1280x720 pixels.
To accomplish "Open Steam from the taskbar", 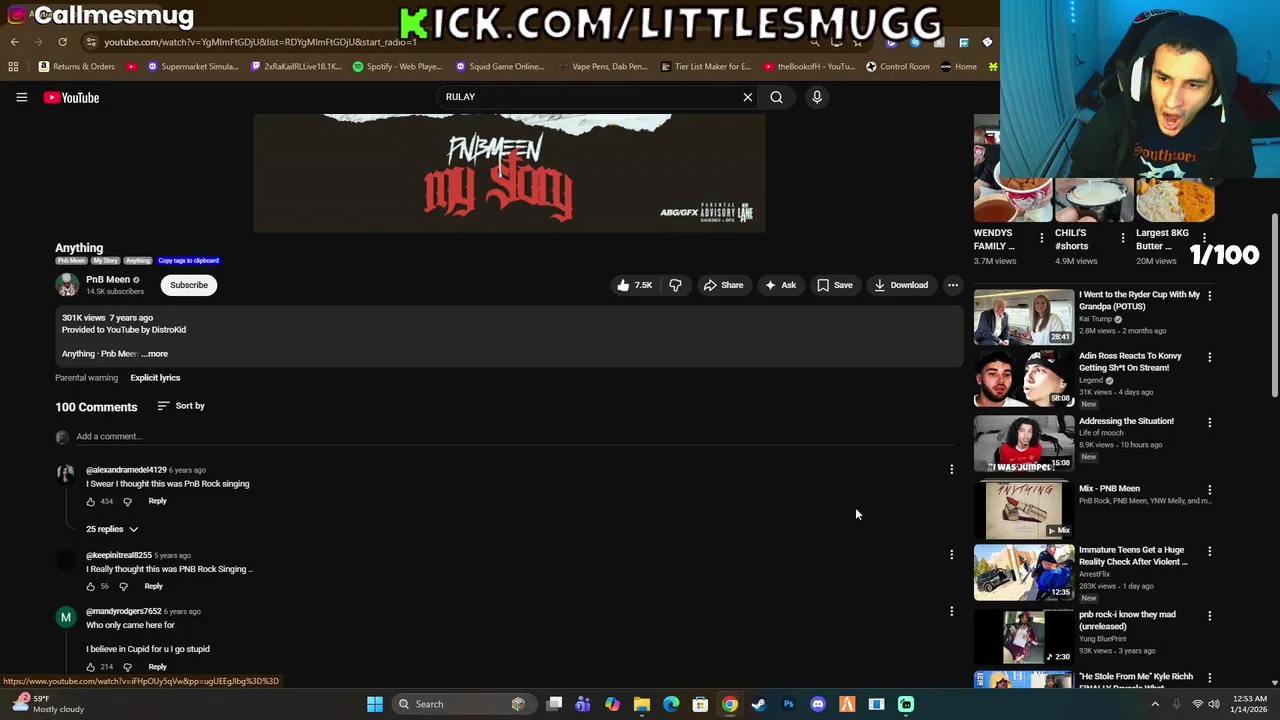I will coord(759,704).
